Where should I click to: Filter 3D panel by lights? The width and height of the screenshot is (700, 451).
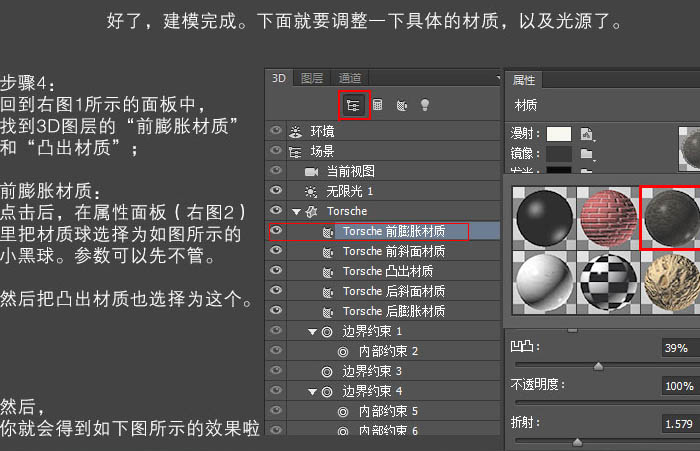click(425, 105)
